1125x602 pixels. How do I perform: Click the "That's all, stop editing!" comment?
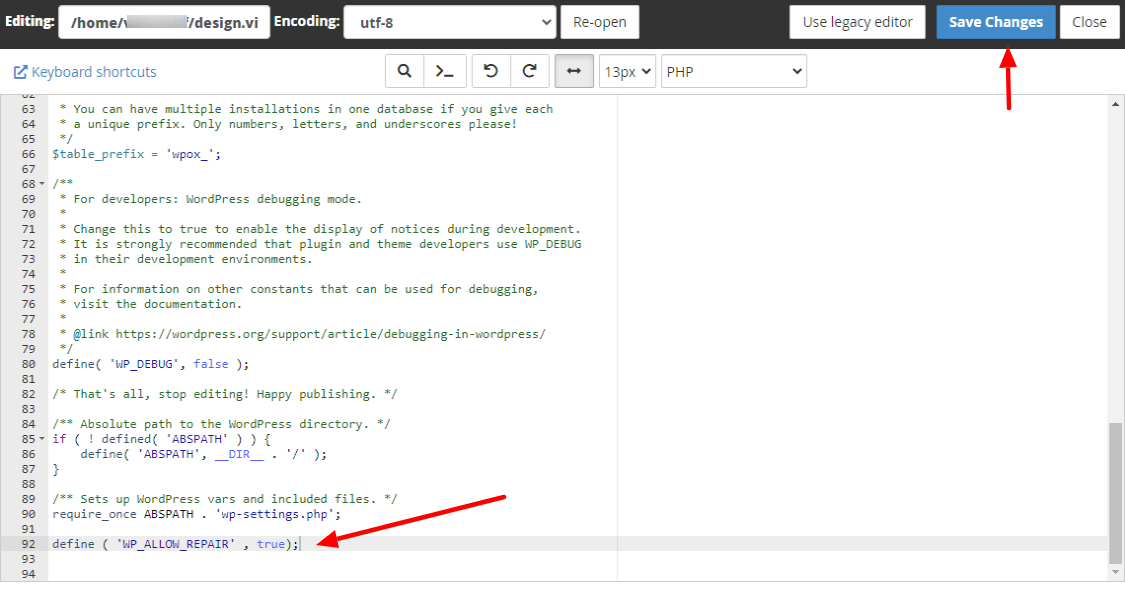pyautogui.click(x=225, y=394)
